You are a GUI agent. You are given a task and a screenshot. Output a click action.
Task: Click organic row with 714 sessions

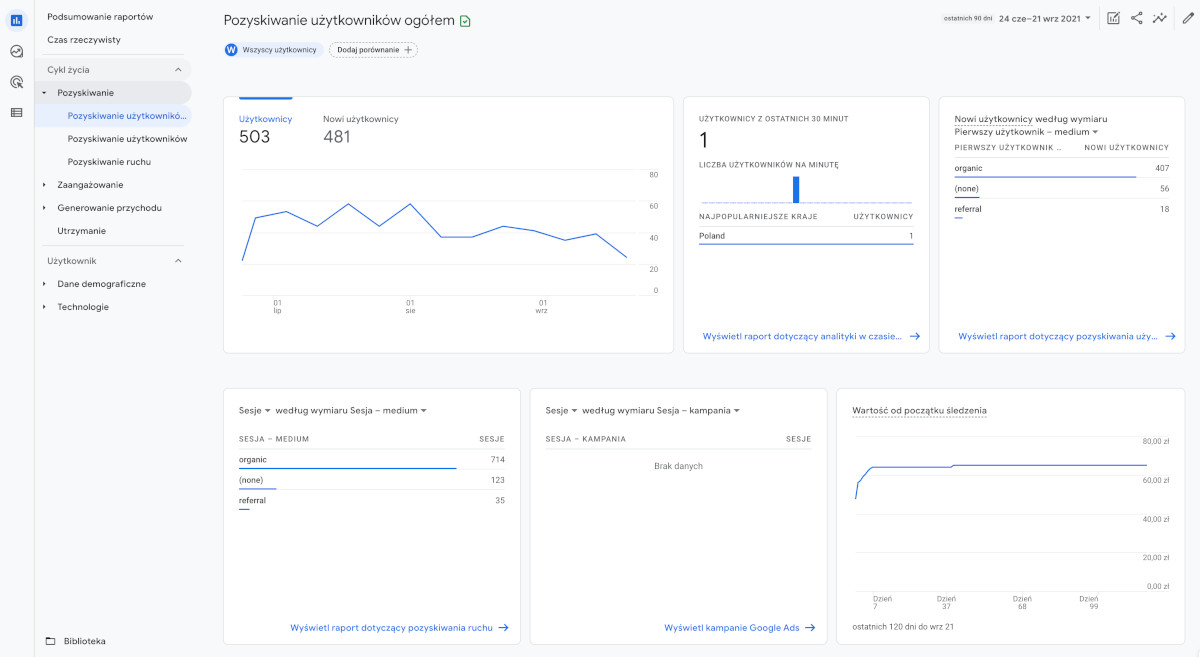[371, 460]
